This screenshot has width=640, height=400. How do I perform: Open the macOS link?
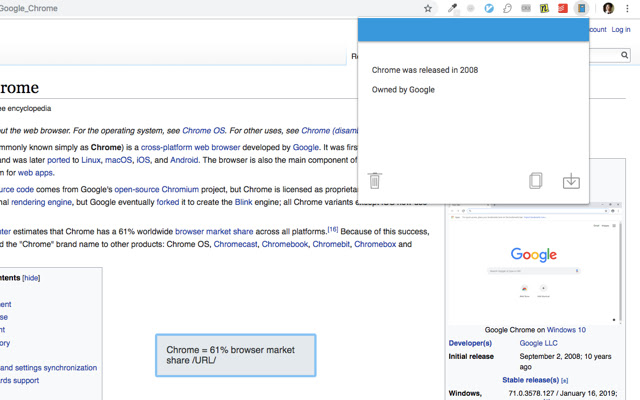point(118,160)
